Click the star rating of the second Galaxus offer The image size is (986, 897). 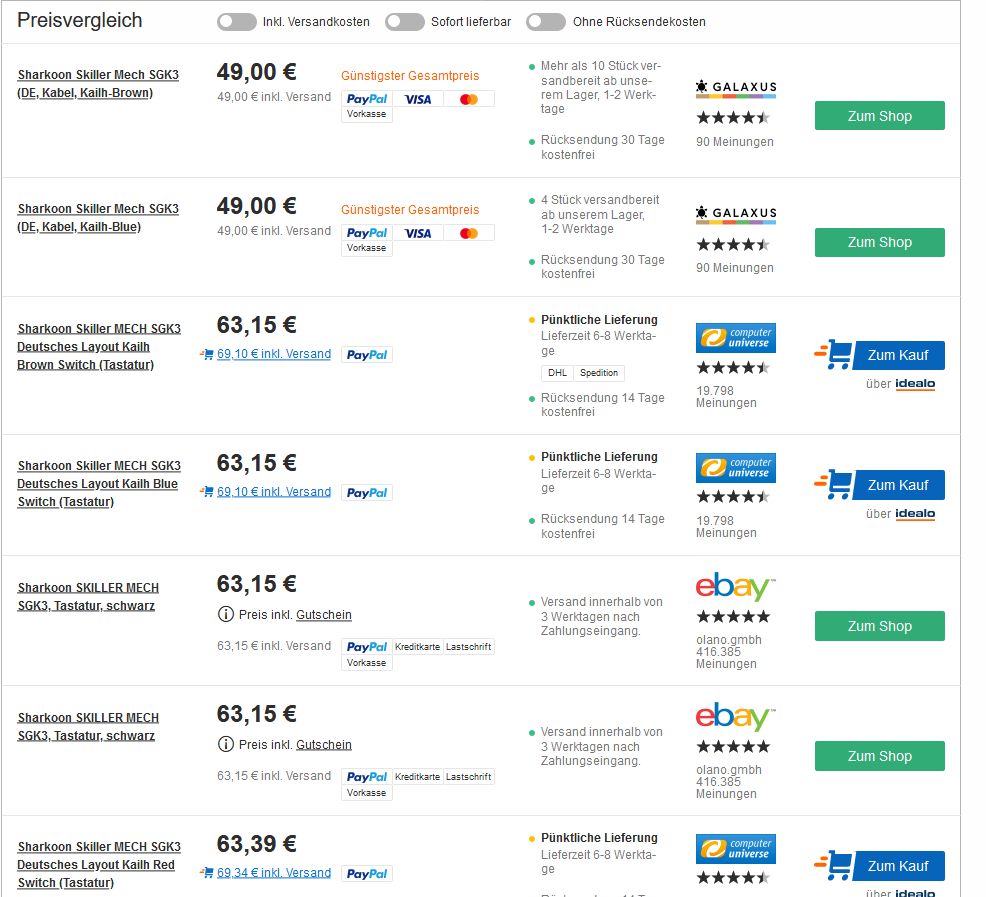733,244
